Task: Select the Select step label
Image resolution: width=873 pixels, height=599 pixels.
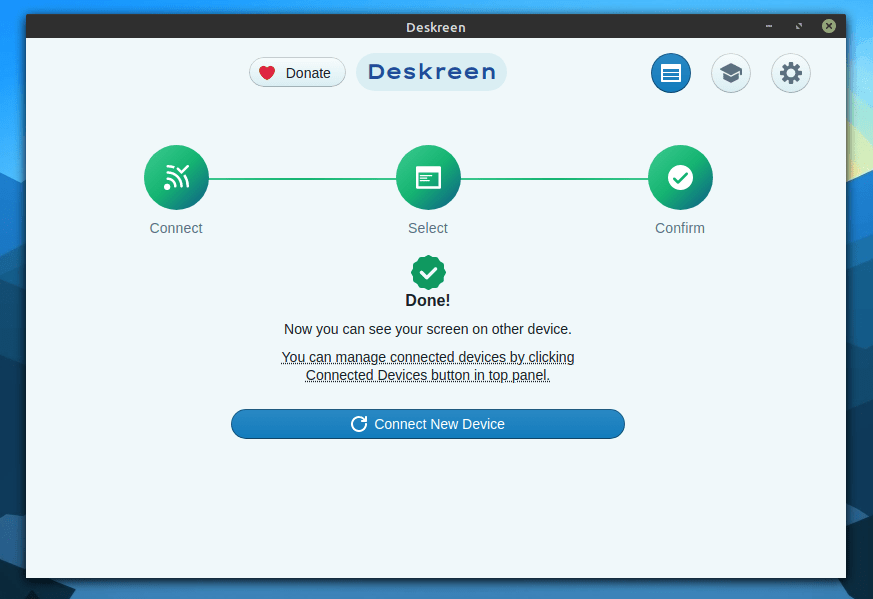Action: (x=428, y=228)
